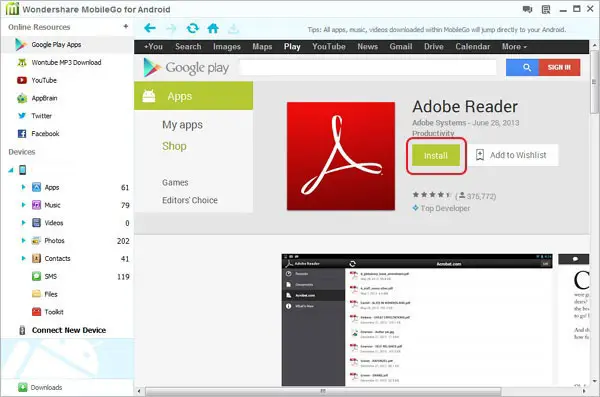This screenshot has height=397, width=600.
Task: Click the Contacts category icon
Action: point(36,258)
